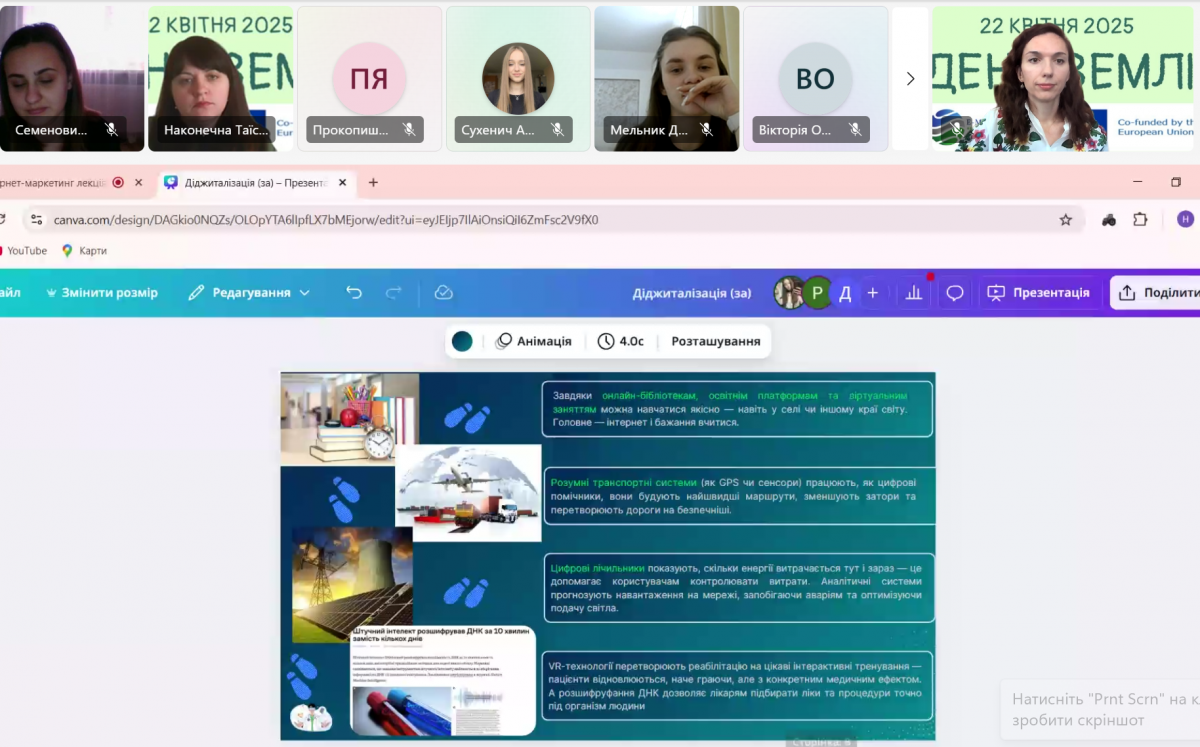Redo the action in Canva toolbar

(394, 292)
